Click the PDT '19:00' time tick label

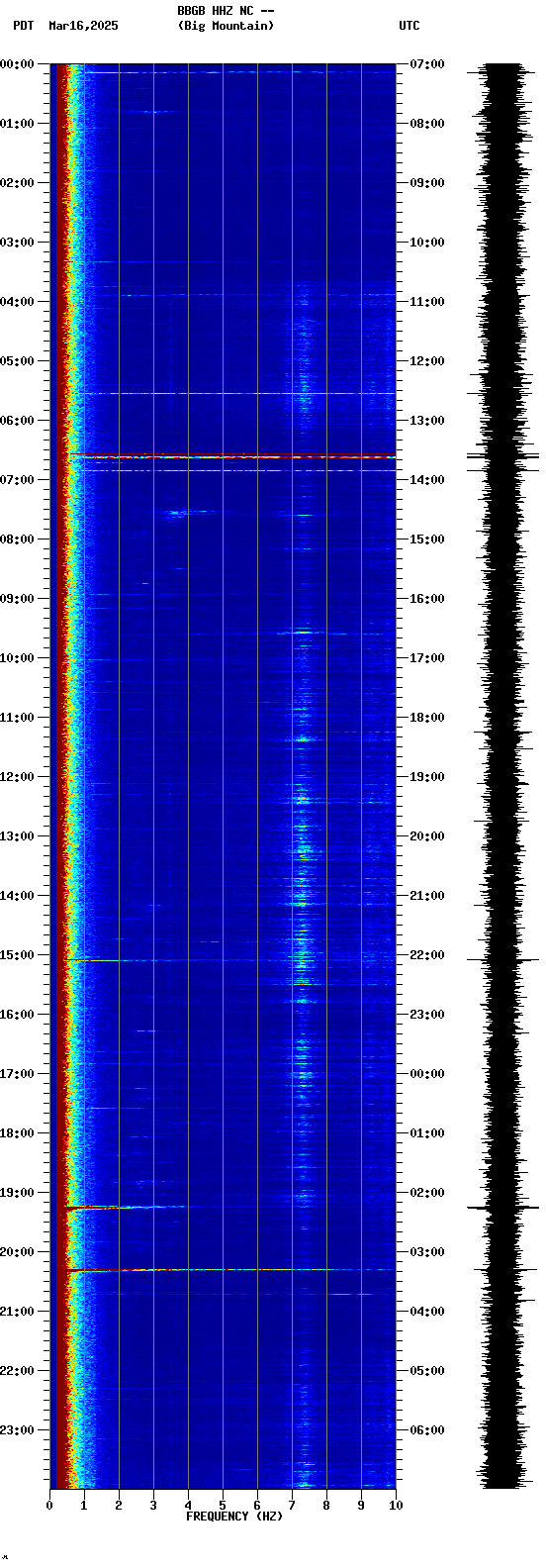pyautogui.click(x=17, y=1193)
